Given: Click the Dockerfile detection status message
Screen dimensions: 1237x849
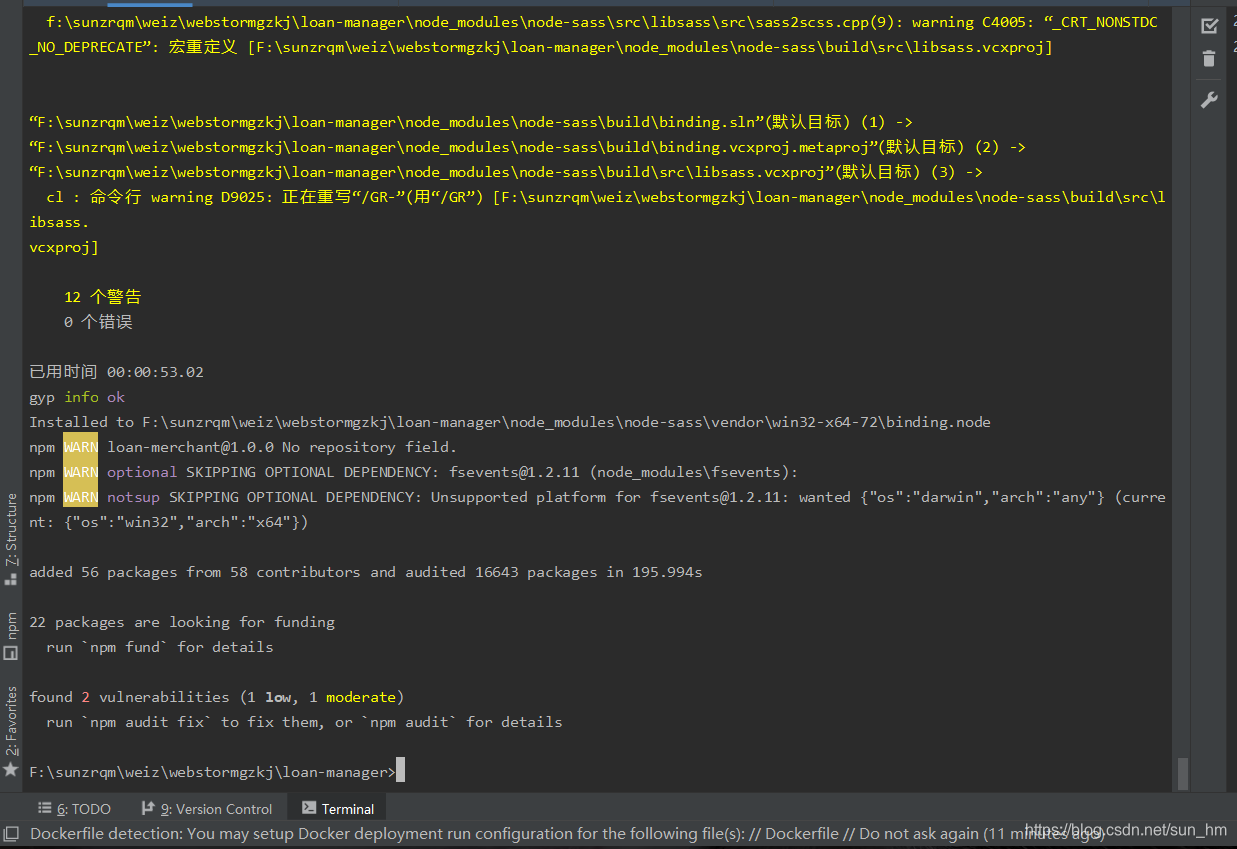Looking at the screenshot, I should coord(567,833).
